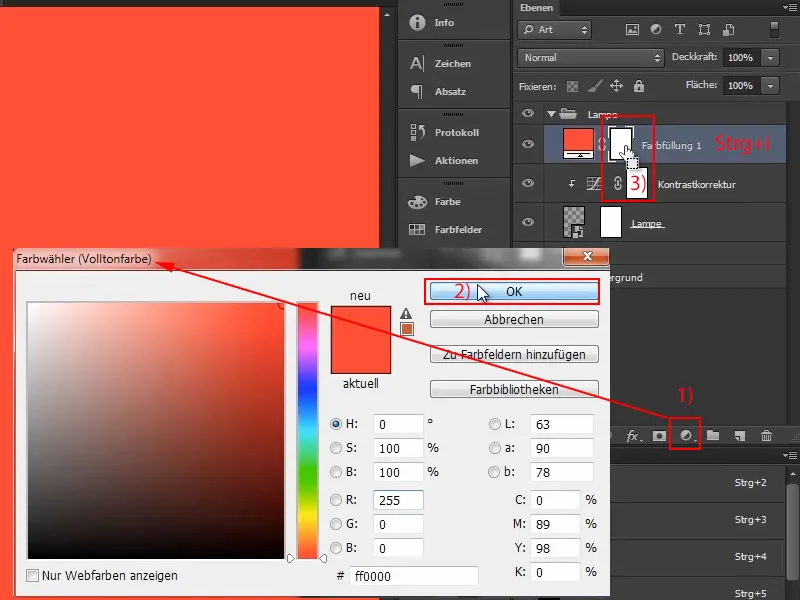The width and height of the screenshot is (800, 600).
Task: Confirm color with OK button
Action: (x=514, y=291)
